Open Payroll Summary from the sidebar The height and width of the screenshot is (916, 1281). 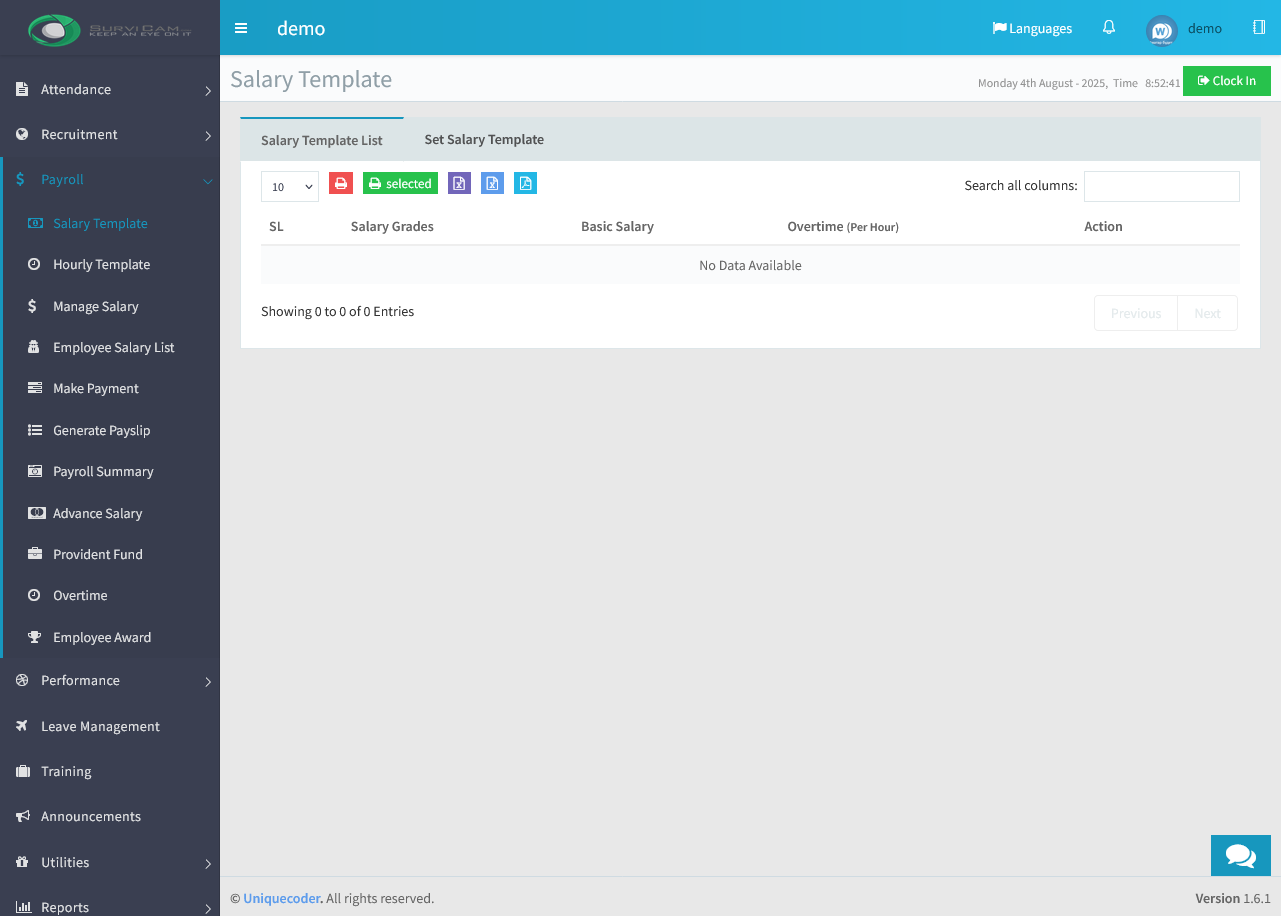[x=110, y=472]
